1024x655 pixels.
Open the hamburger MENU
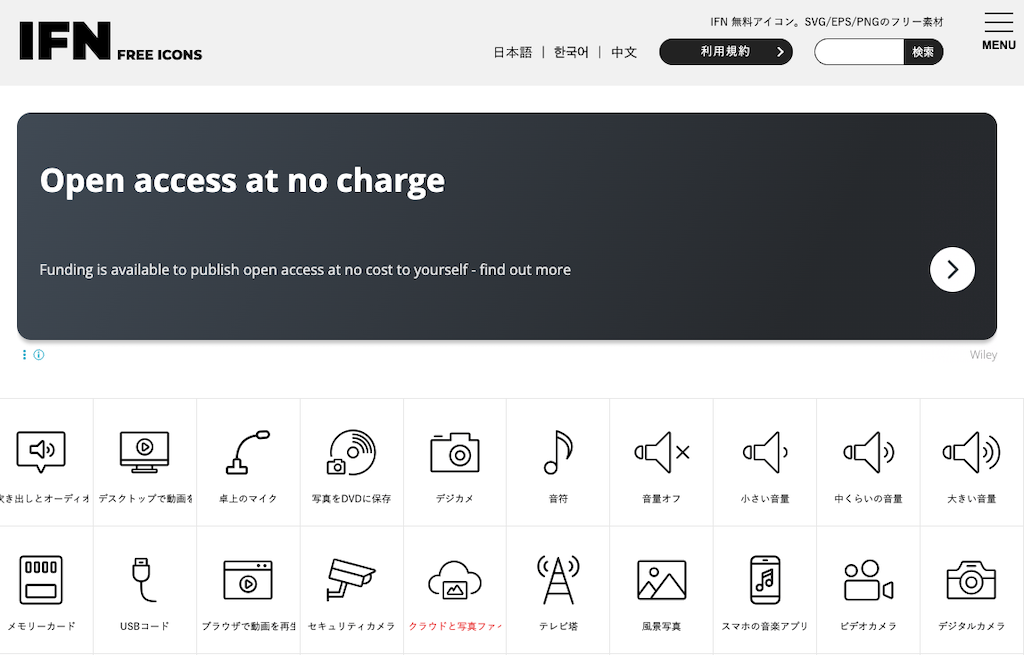(998, 31)
